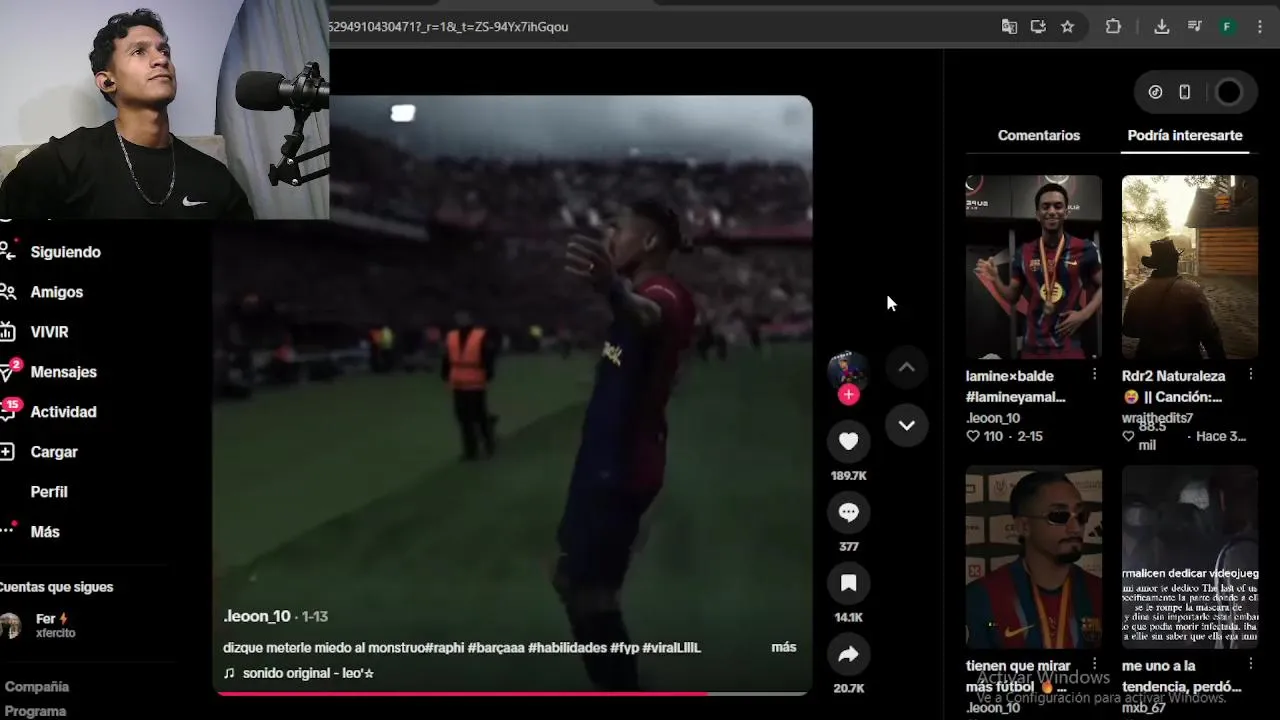Switch to Comentarios tab
Screen dimensions: 1280x720
[1038, 135]
